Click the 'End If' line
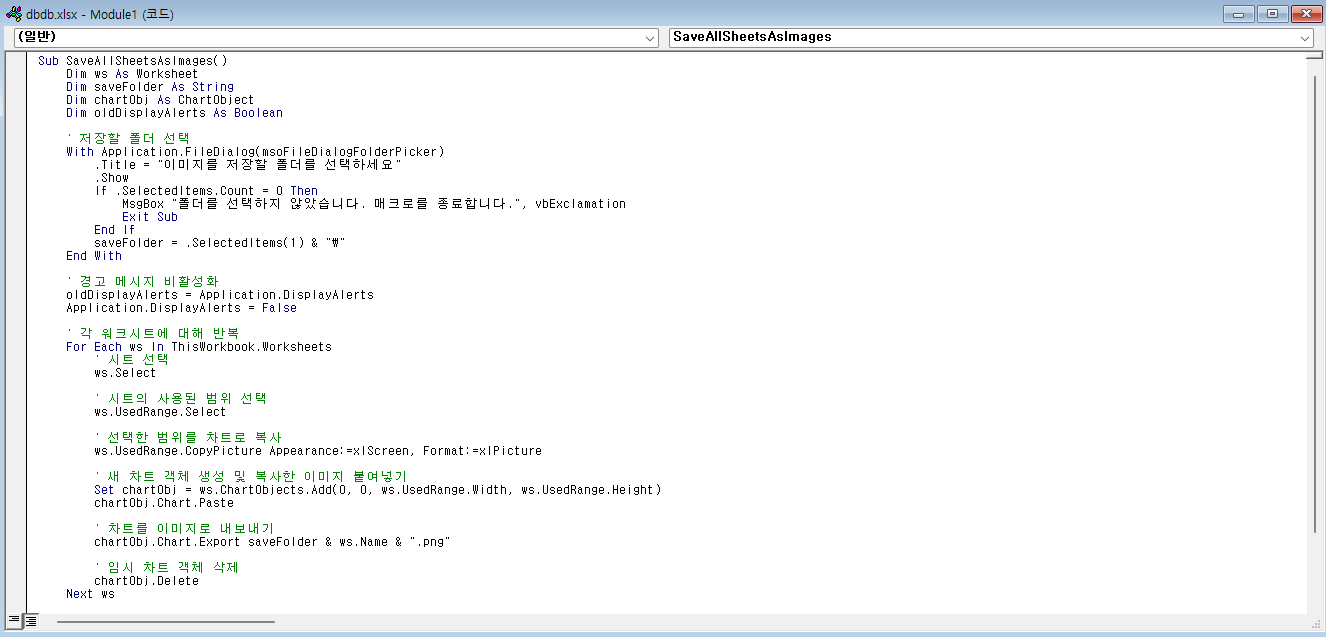Image resolution: width=1326 pixels, height=637 pixels. click(115, 230)
